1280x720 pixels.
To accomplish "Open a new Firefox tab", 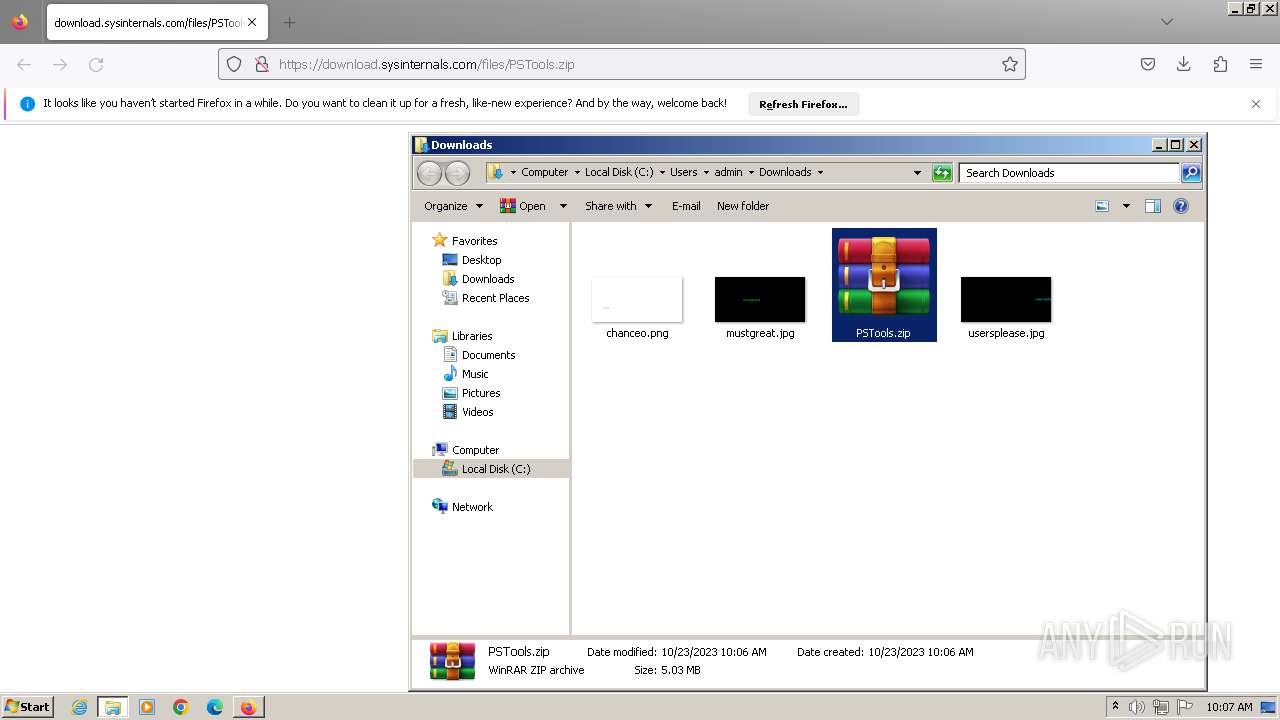I will [x=289, y=22].
